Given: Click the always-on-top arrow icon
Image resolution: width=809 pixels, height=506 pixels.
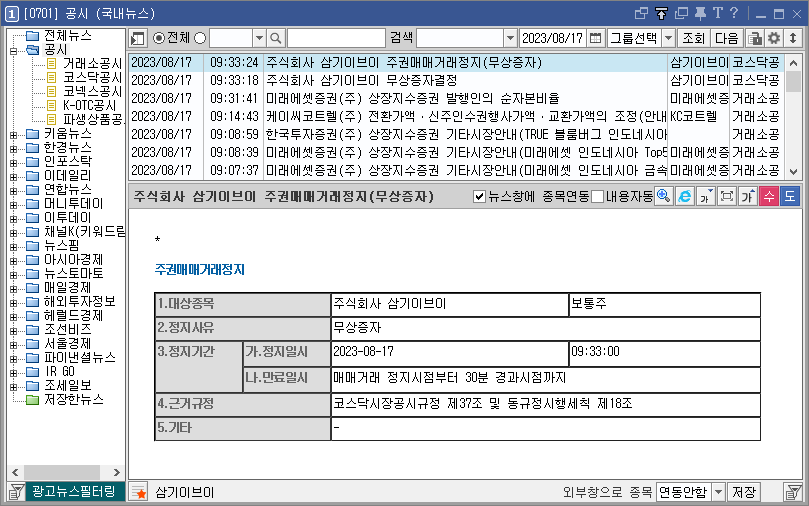Looking at the screenshot, I should coord(661,13).
